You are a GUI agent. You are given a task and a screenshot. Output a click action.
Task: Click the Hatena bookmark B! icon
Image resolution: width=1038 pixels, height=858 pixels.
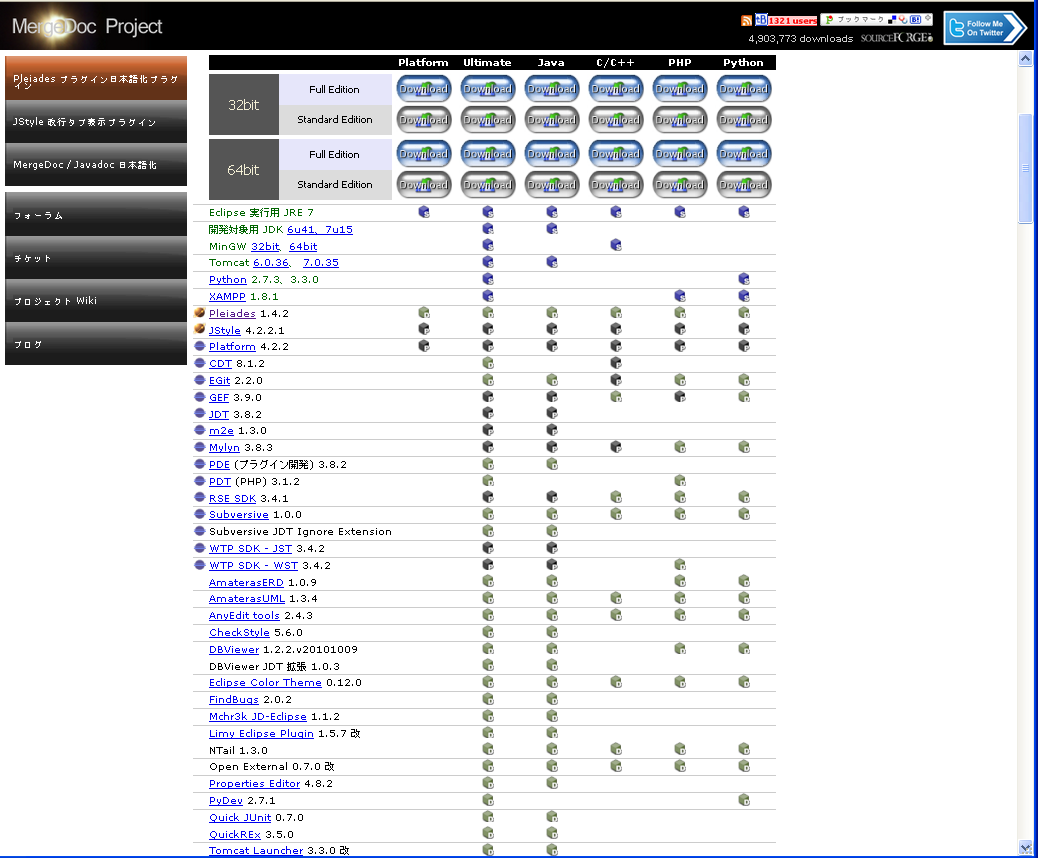click(915, 19)
